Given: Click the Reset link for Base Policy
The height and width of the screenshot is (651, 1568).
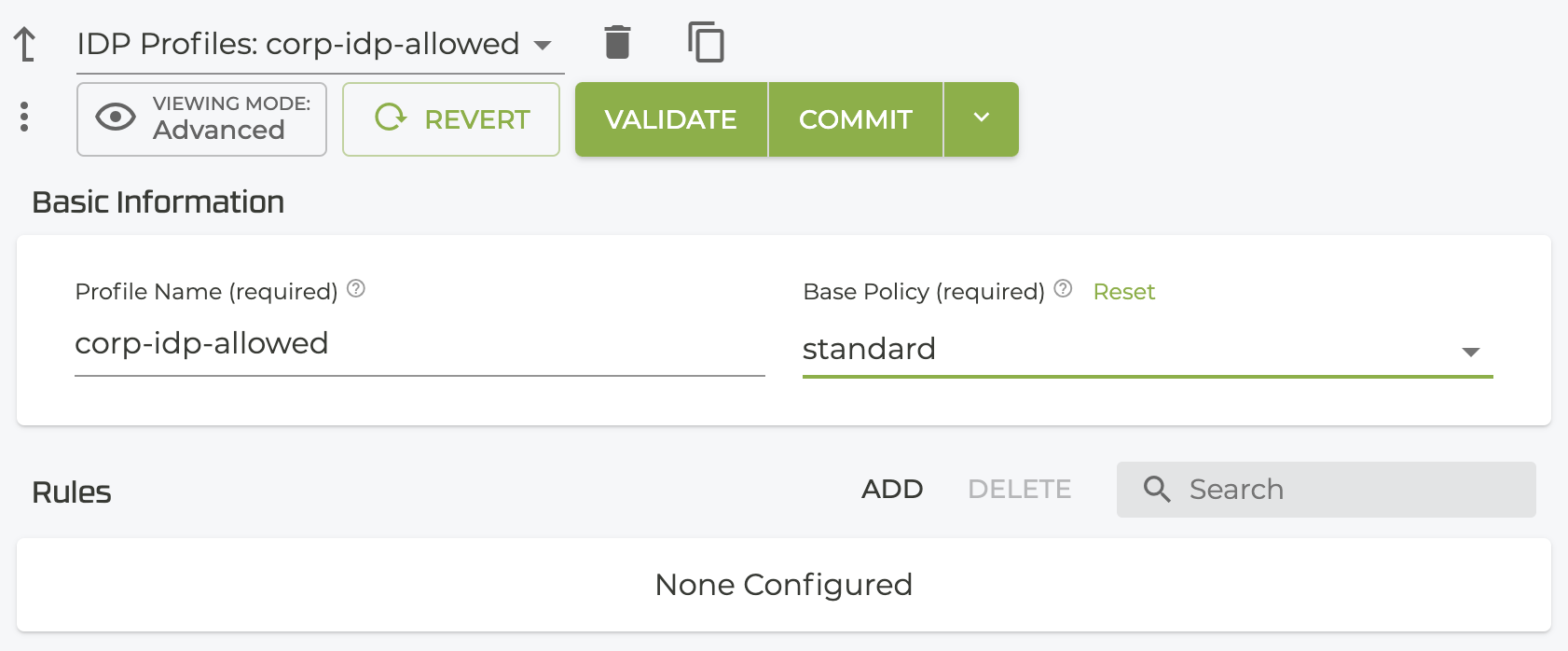Looking at the screenshot, I should 1123,292.
